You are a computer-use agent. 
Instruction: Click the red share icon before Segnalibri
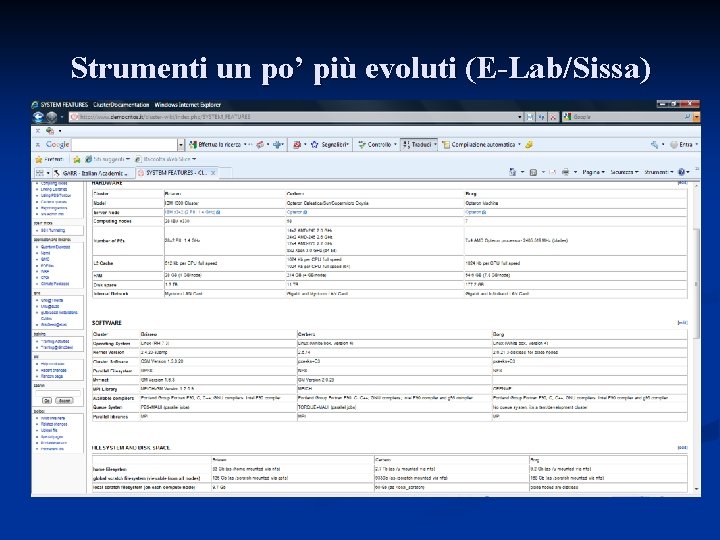(x=297, y=145)
